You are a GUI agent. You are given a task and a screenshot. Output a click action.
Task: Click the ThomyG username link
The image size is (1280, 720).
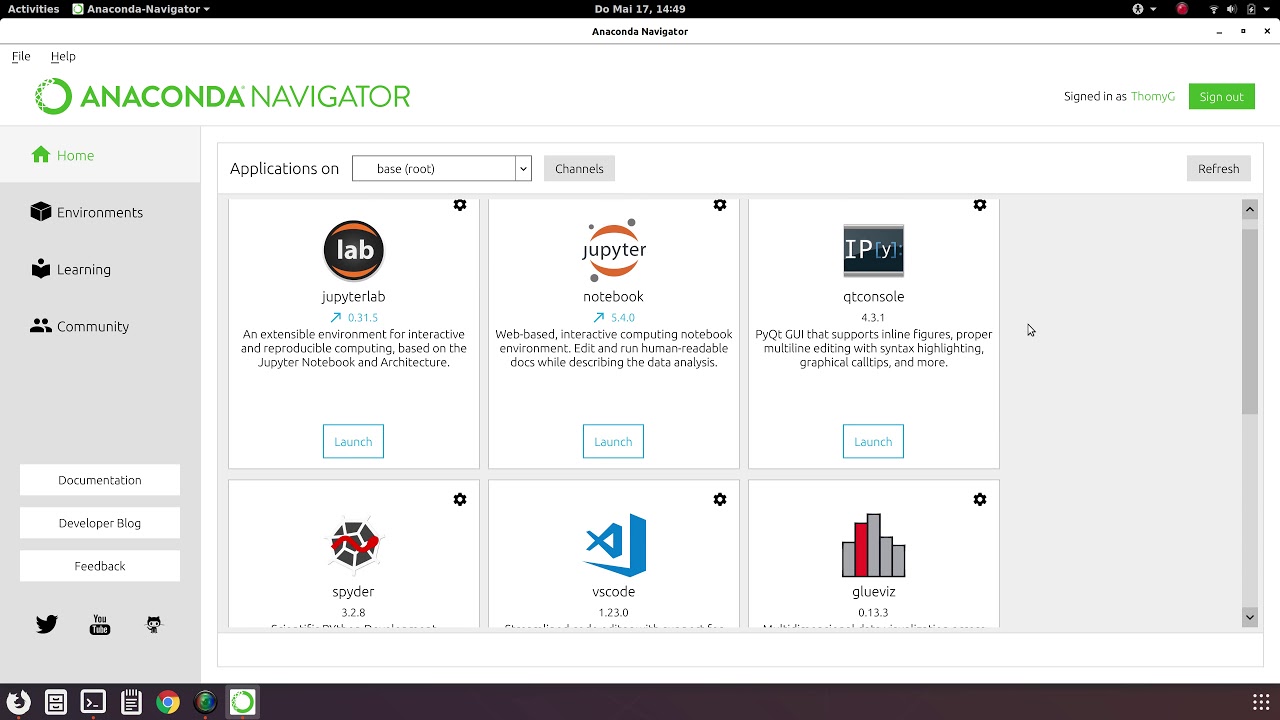[x=1153, y=97]
